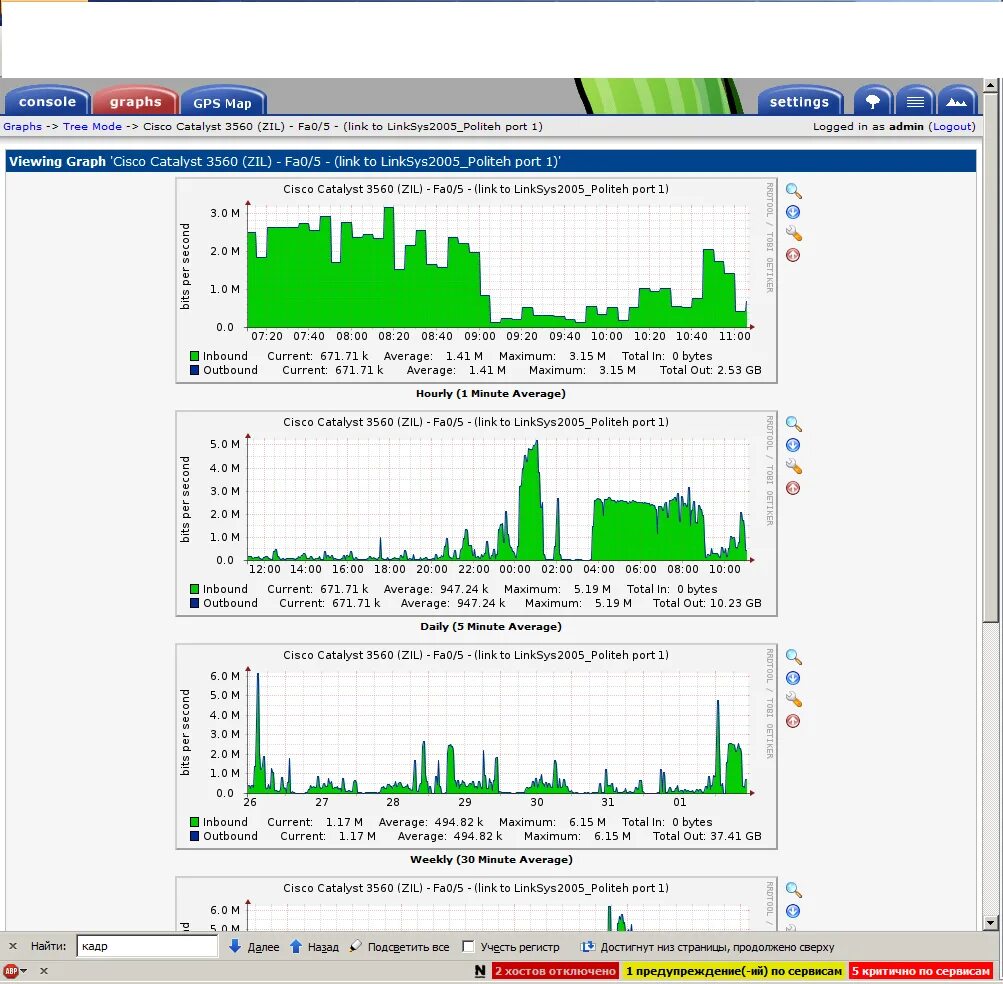Zoom the bottom partially shown graph

(x=793, y=889)
